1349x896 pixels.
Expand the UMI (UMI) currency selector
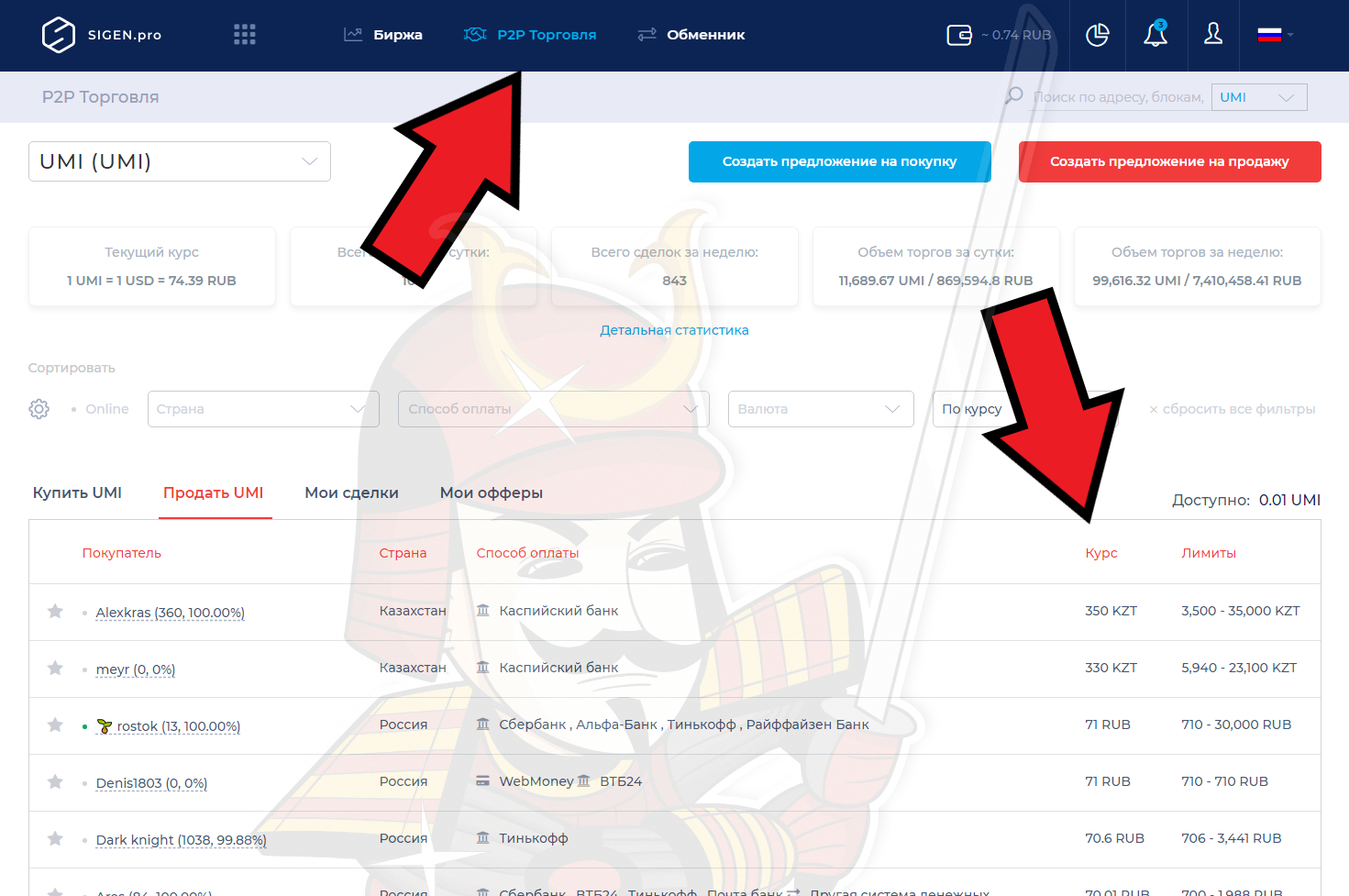(x=180, y=161)
